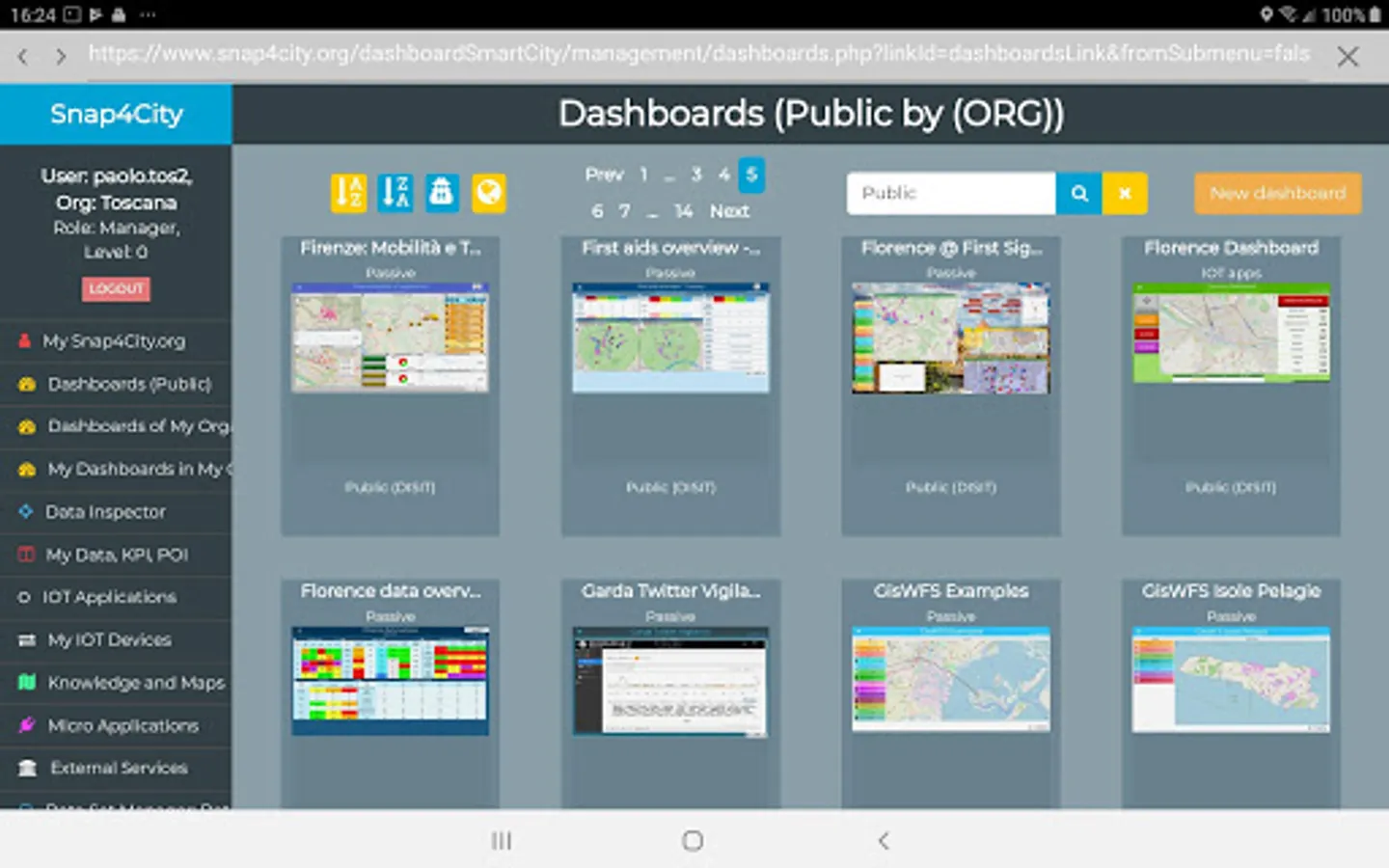Open Data Inspector menu item
This screenshot has width=1389, height=868.
click(116, 511)
